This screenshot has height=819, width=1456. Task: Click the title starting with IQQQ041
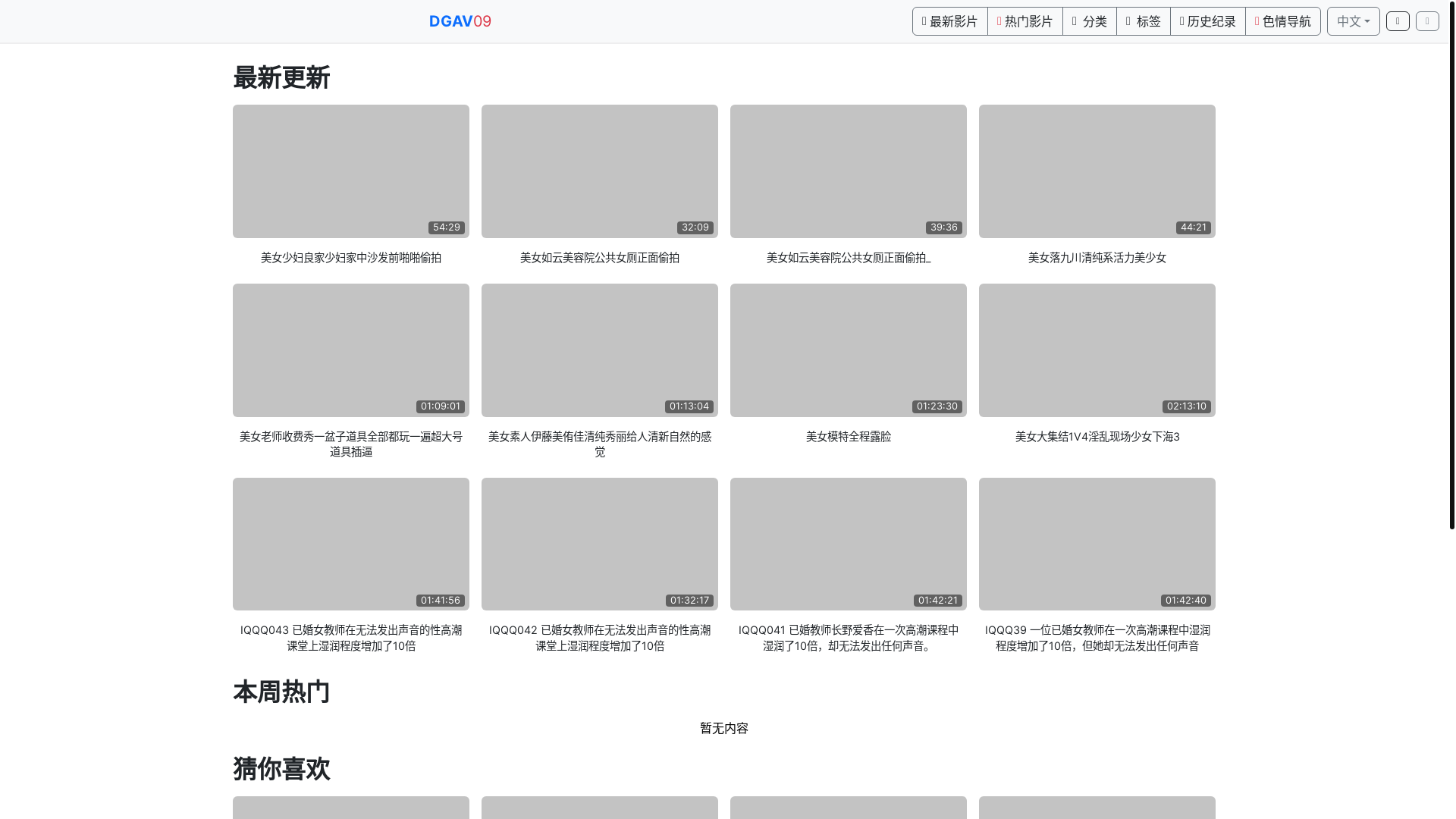click(x=849, y=638)
